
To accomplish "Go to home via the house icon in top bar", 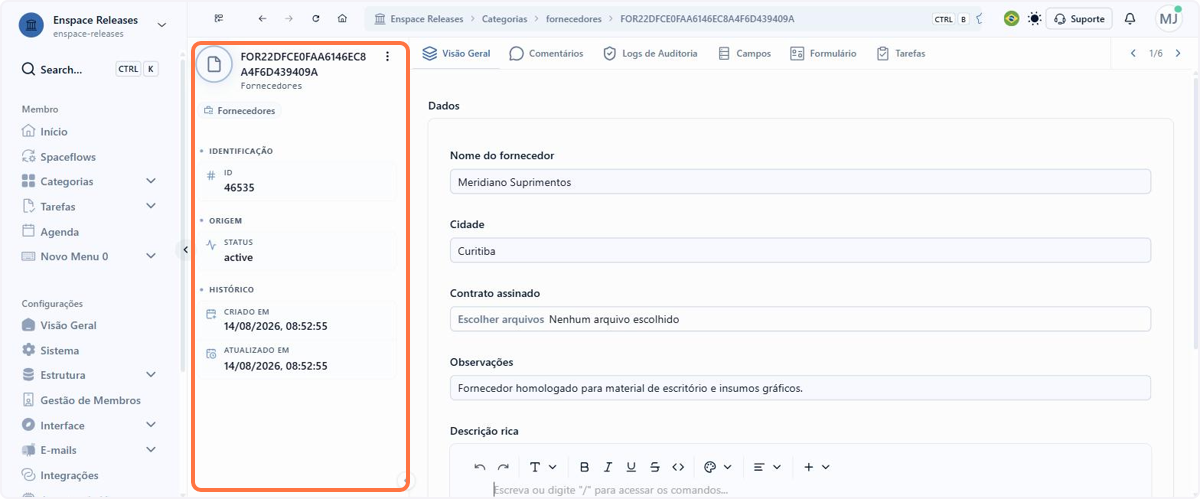I will point(343,19).
